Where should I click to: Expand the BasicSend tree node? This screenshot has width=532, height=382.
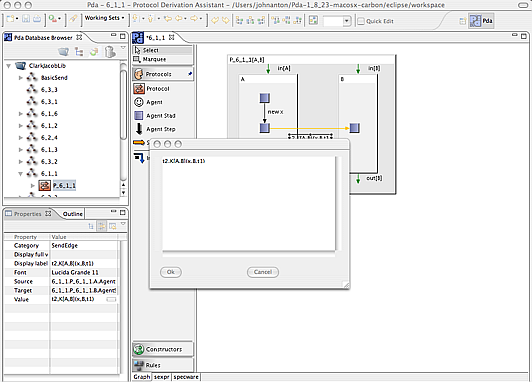(21, 78)
